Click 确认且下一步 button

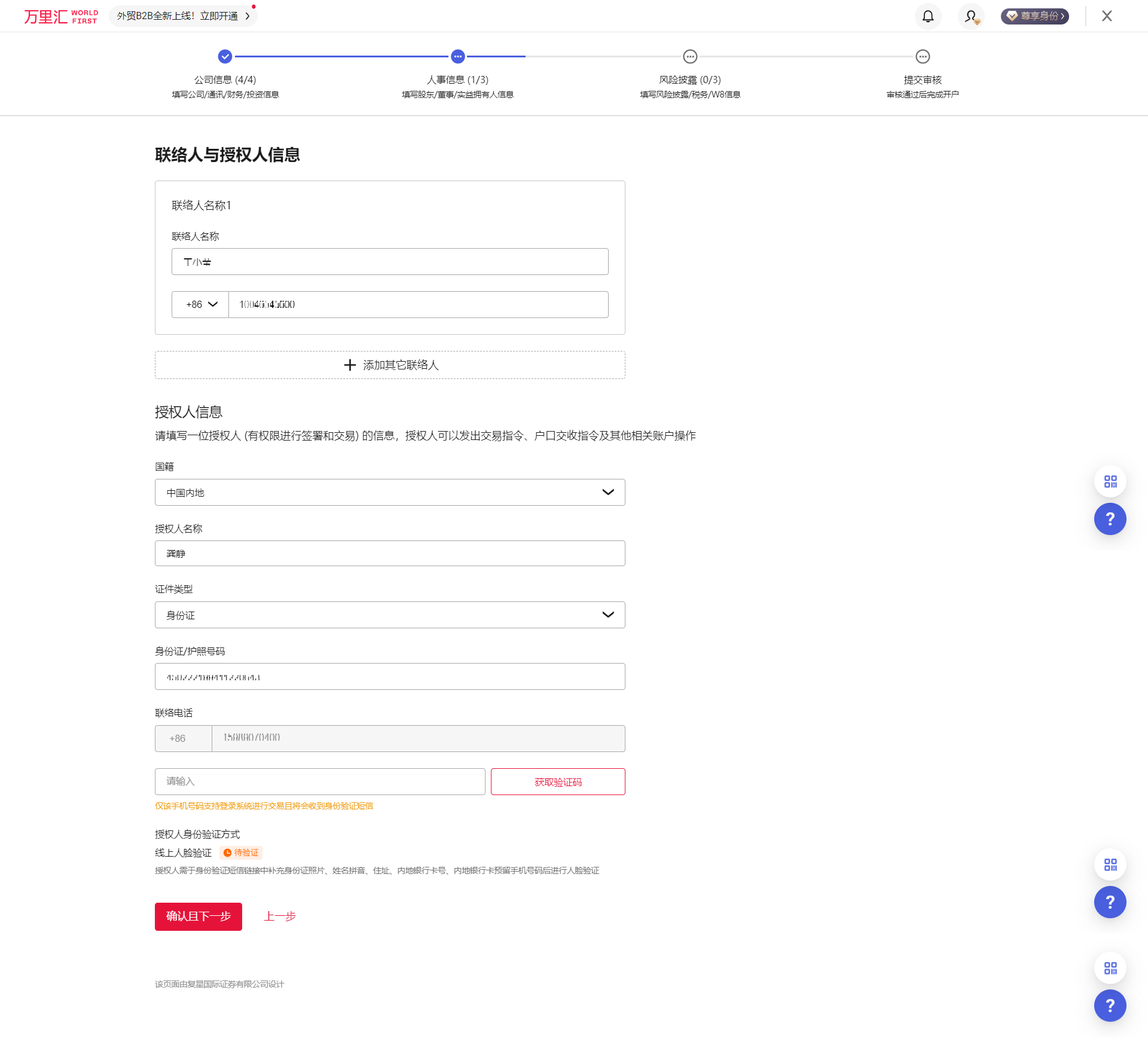199,916
